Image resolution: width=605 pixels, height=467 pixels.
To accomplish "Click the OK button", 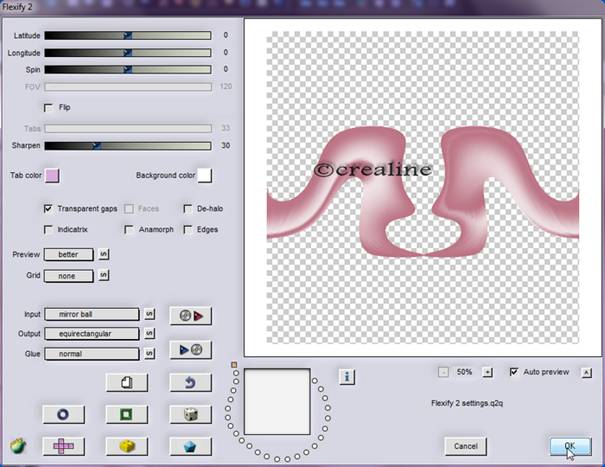I will click(x=569, y=445).
